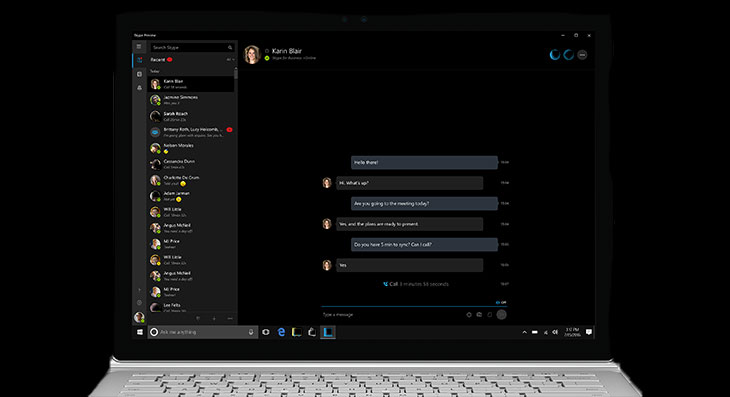Open the settings gear in sidebar
Image resolution: width=730 pixels, height=397 pixels.
pyautogui.click(x=139, y=303)
